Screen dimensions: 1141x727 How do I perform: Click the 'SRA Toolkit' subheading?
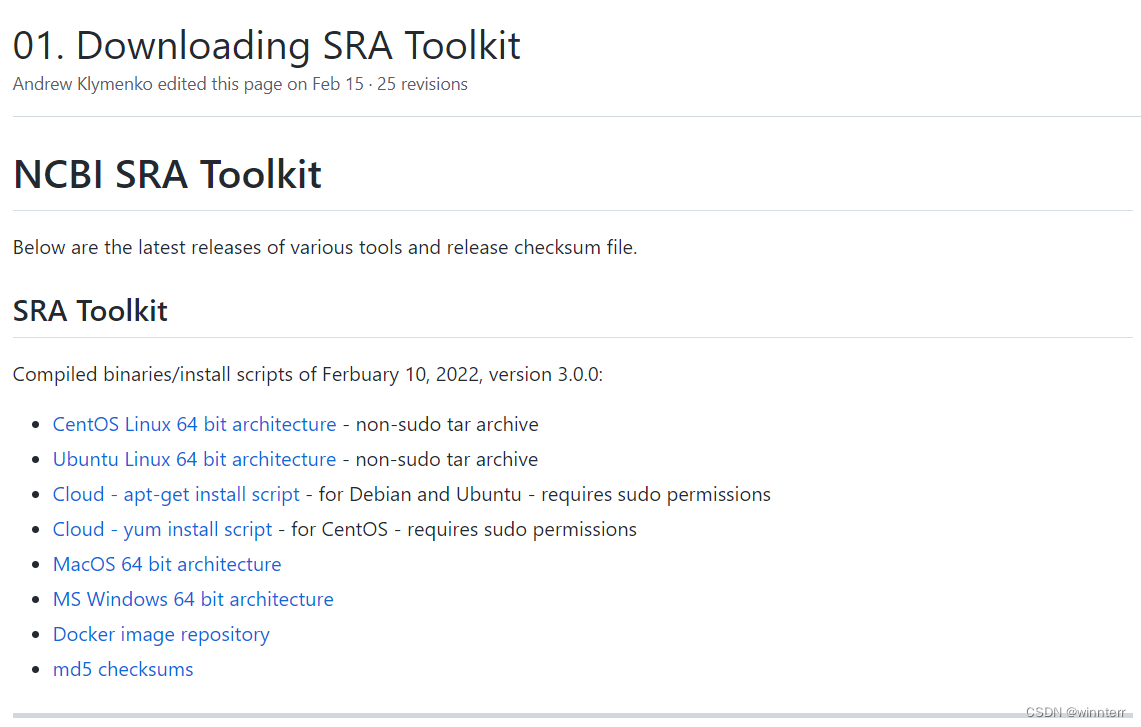point(90,311)
